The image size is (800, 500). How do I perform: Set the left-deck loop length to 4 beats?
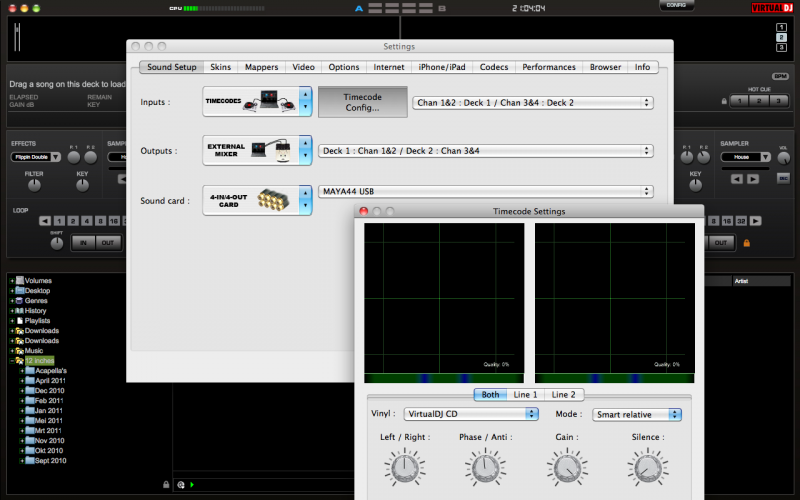click(87, 221)
